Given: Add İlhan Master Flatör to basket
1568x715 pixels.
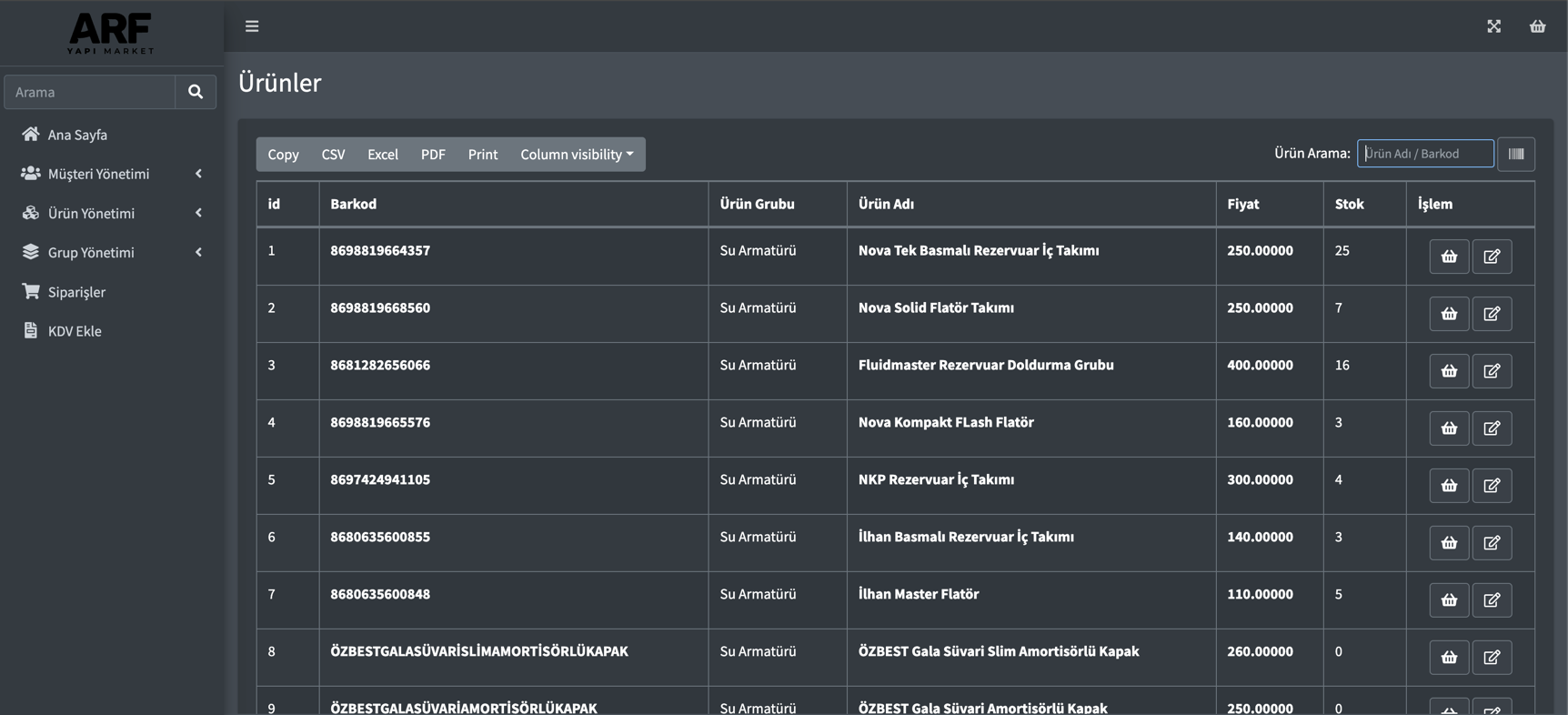Looking at the screenshot, I should click(1450, 600).
